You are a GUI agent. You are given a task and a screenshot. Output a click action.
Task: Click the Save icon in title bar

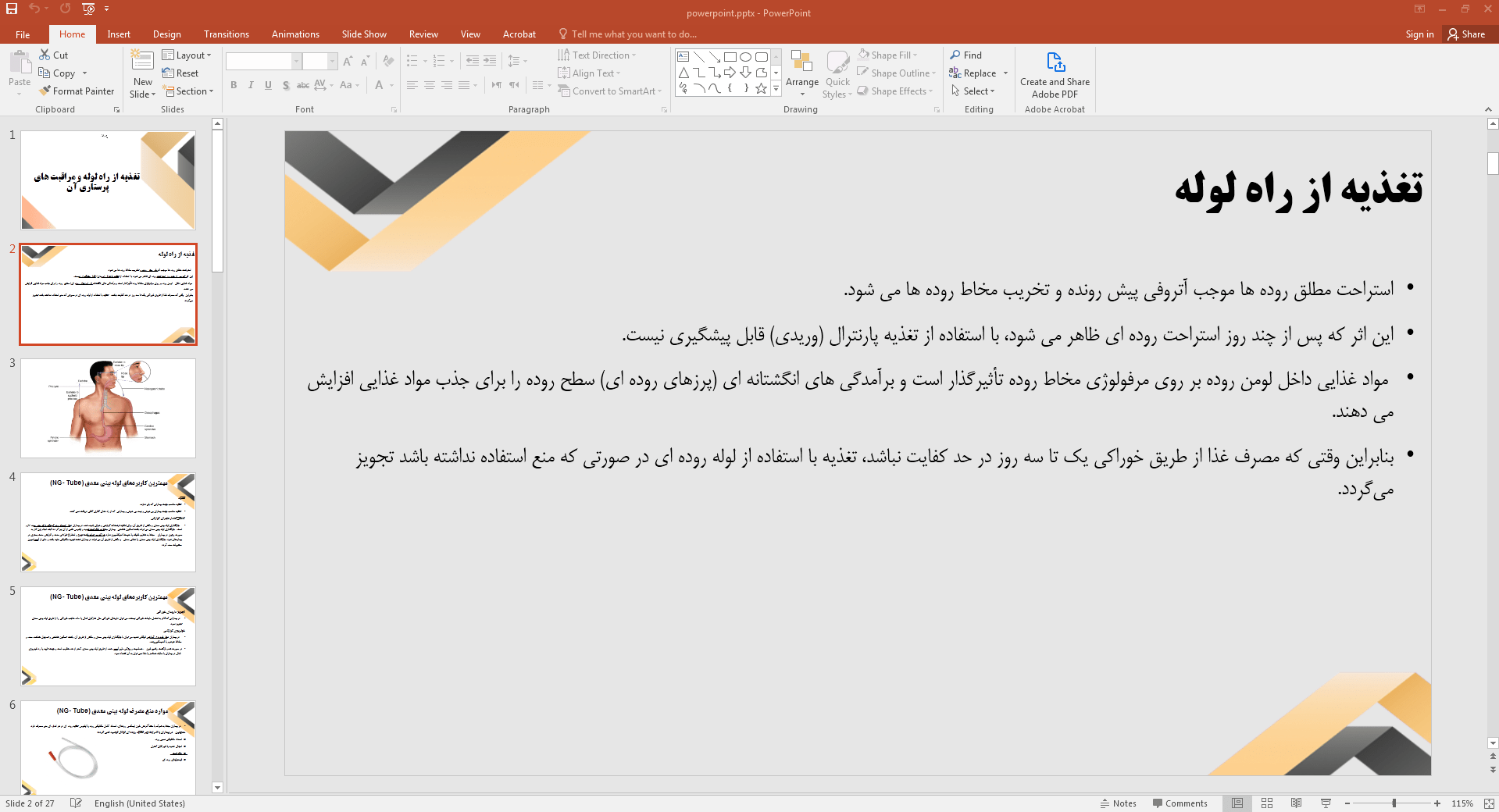point(12,9)
